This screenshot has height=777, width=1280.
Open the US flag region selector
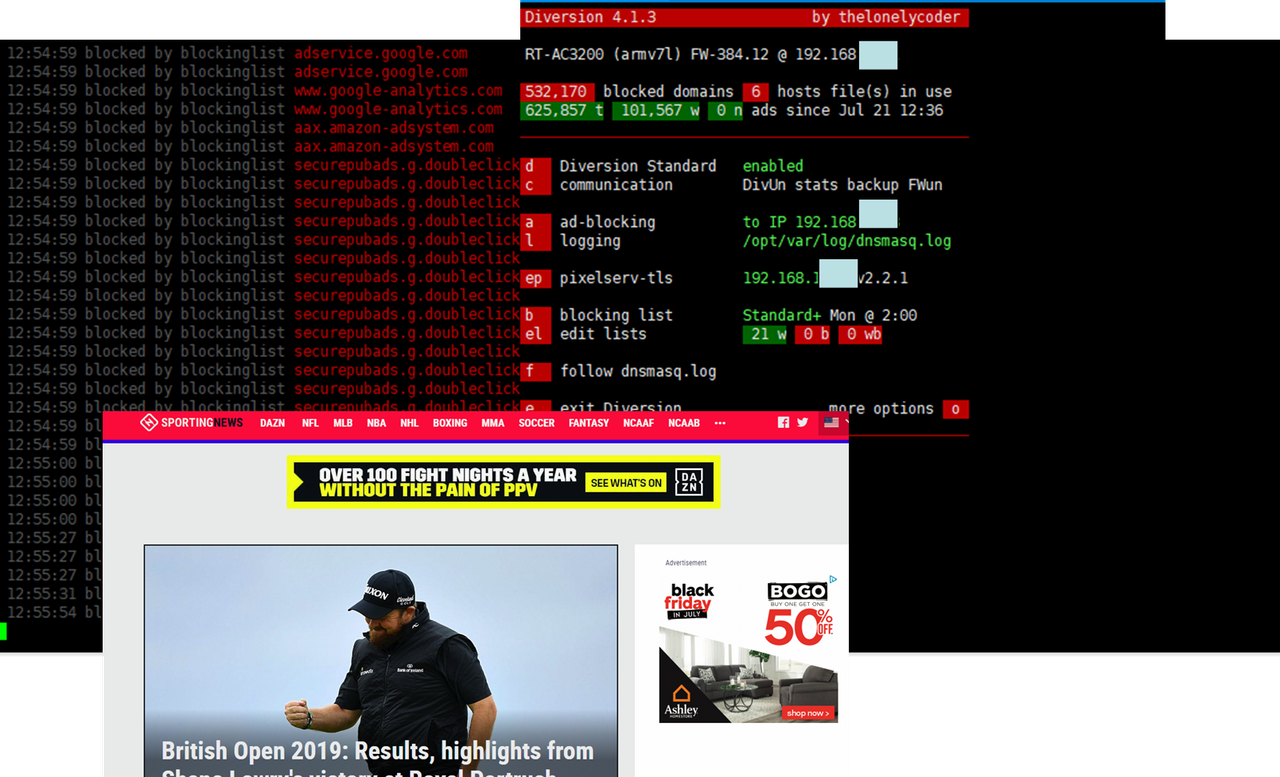coord(831,423)
